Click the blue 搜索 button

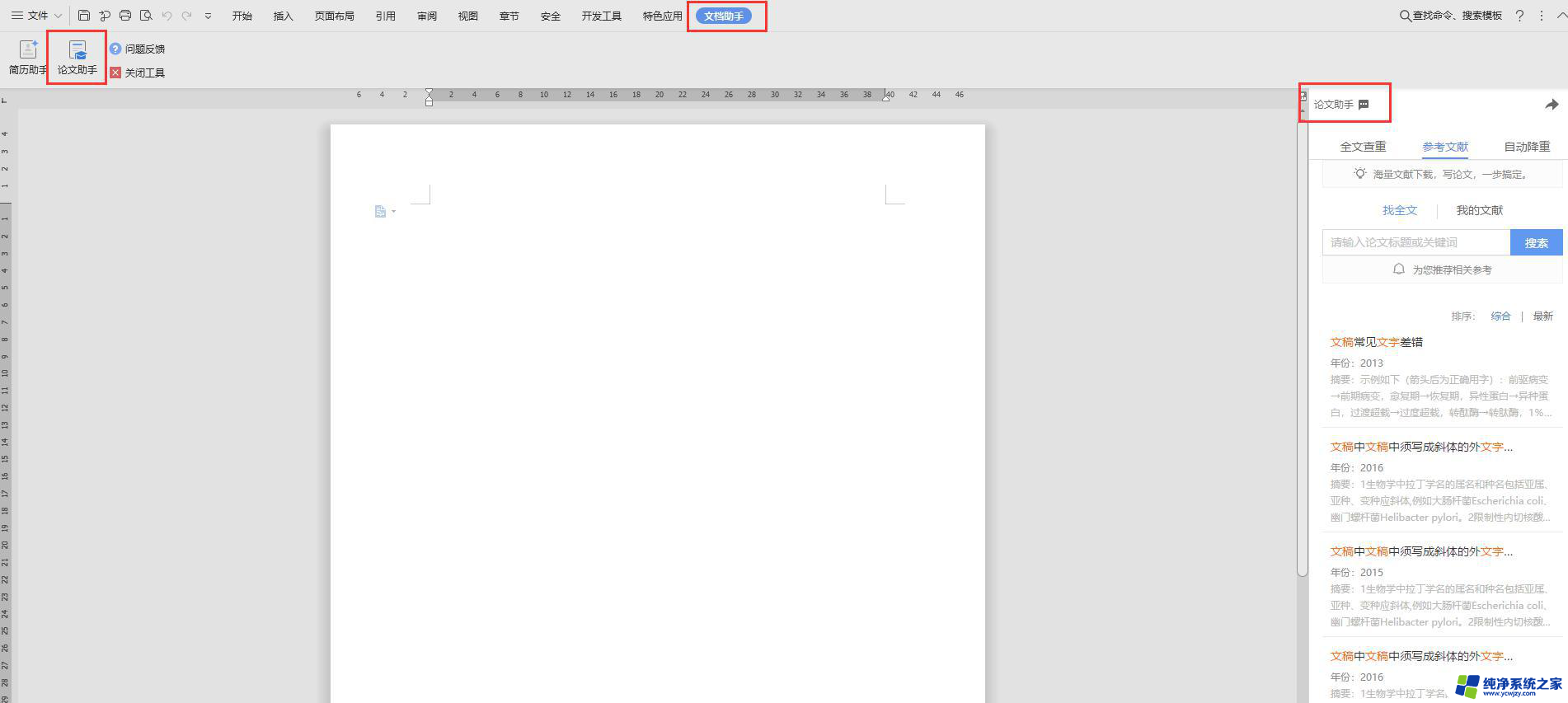[1537, 242]
